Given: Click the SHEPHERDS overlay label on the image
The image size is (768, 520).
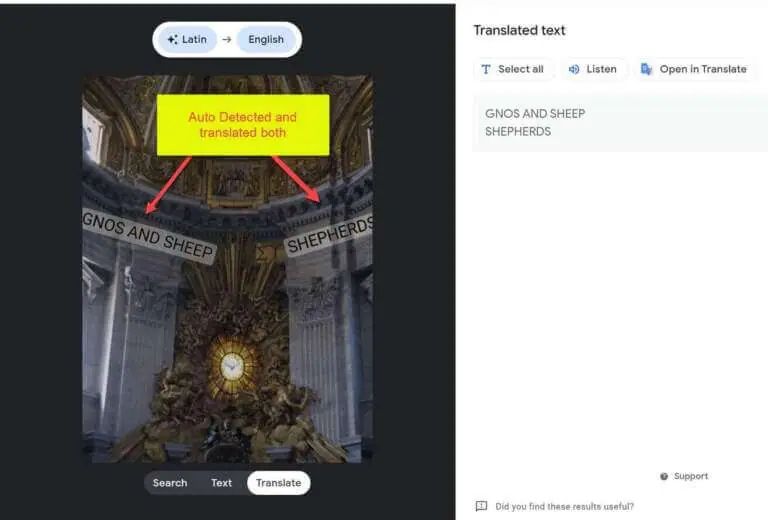Looking at the screenshot, I should 329,235.
